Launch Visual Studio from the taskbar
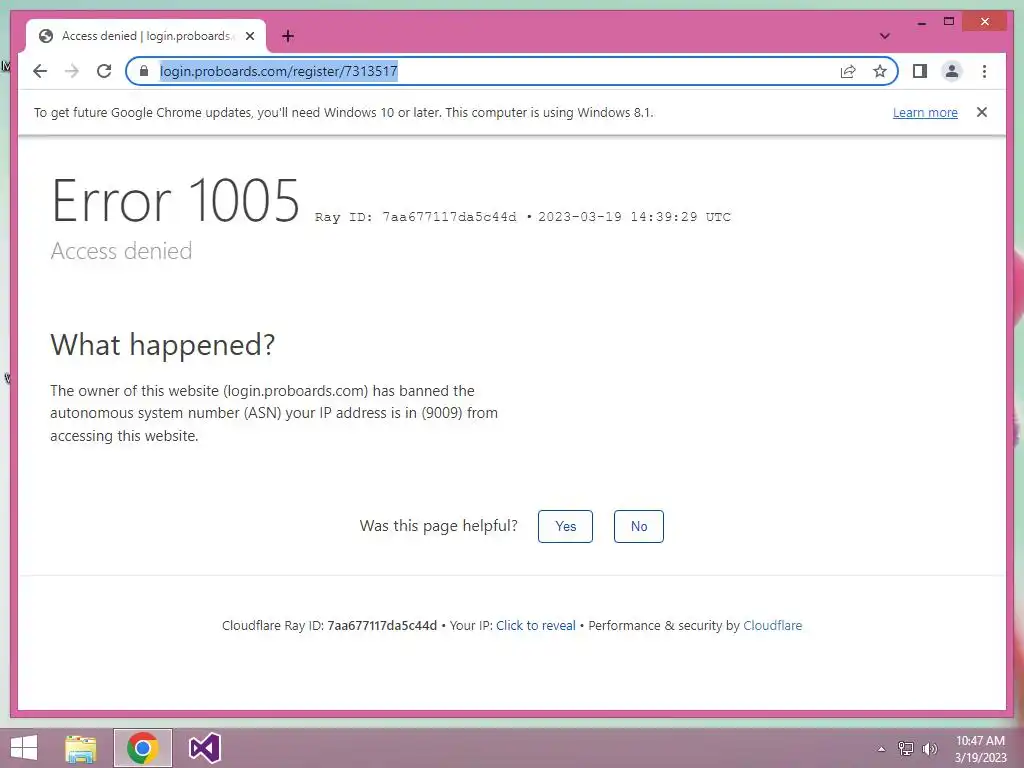The height and width of the screenshot is (768, 1024). (x=204, y=748)
